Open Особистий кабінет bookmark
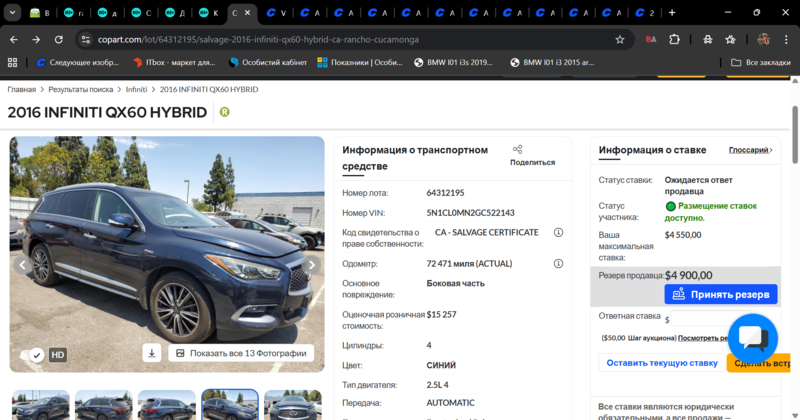This screenshot has height=420, width=800. (x=268, y=62)
